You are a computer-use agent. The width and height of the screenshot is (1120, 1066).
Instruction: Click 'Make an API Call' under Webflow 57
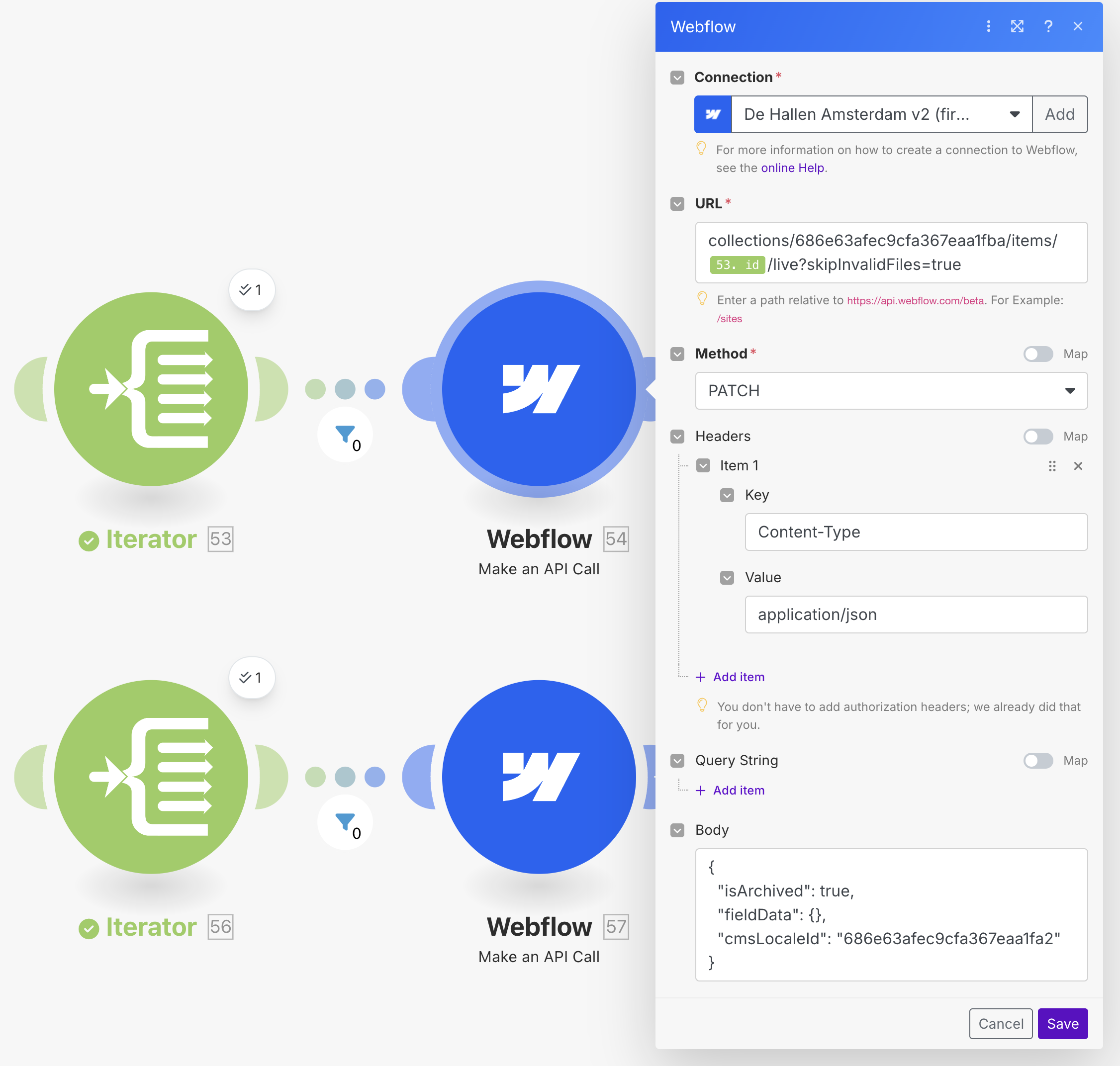(x=539, y=957)
